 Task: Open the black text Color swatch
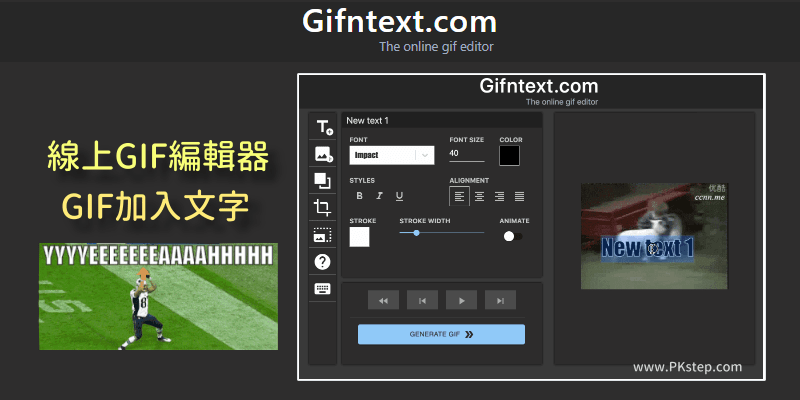pos(509,156)
